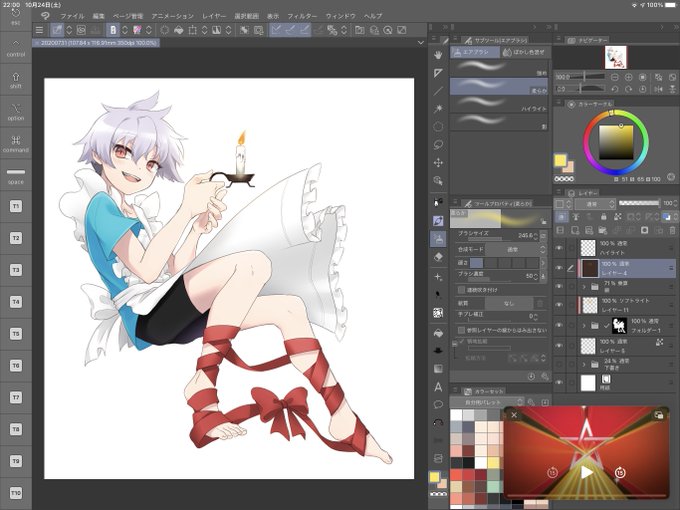The image size is (680, 510).
Task: Open the color set palette dropdown
Action: pos(487,402)
